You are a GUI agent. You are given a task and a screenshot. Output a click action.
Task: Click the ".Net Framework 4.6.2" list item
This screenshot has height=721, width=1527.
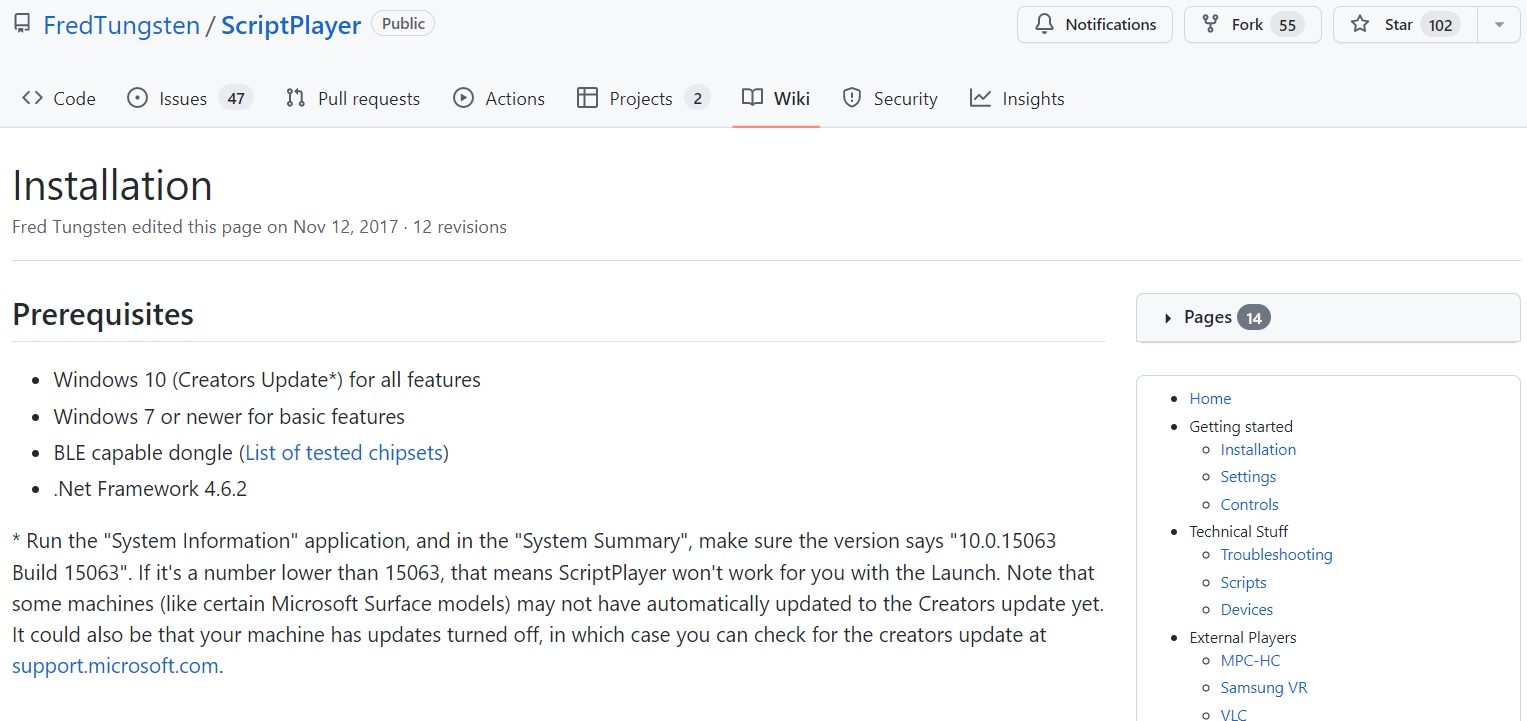[x=150, y=489]
